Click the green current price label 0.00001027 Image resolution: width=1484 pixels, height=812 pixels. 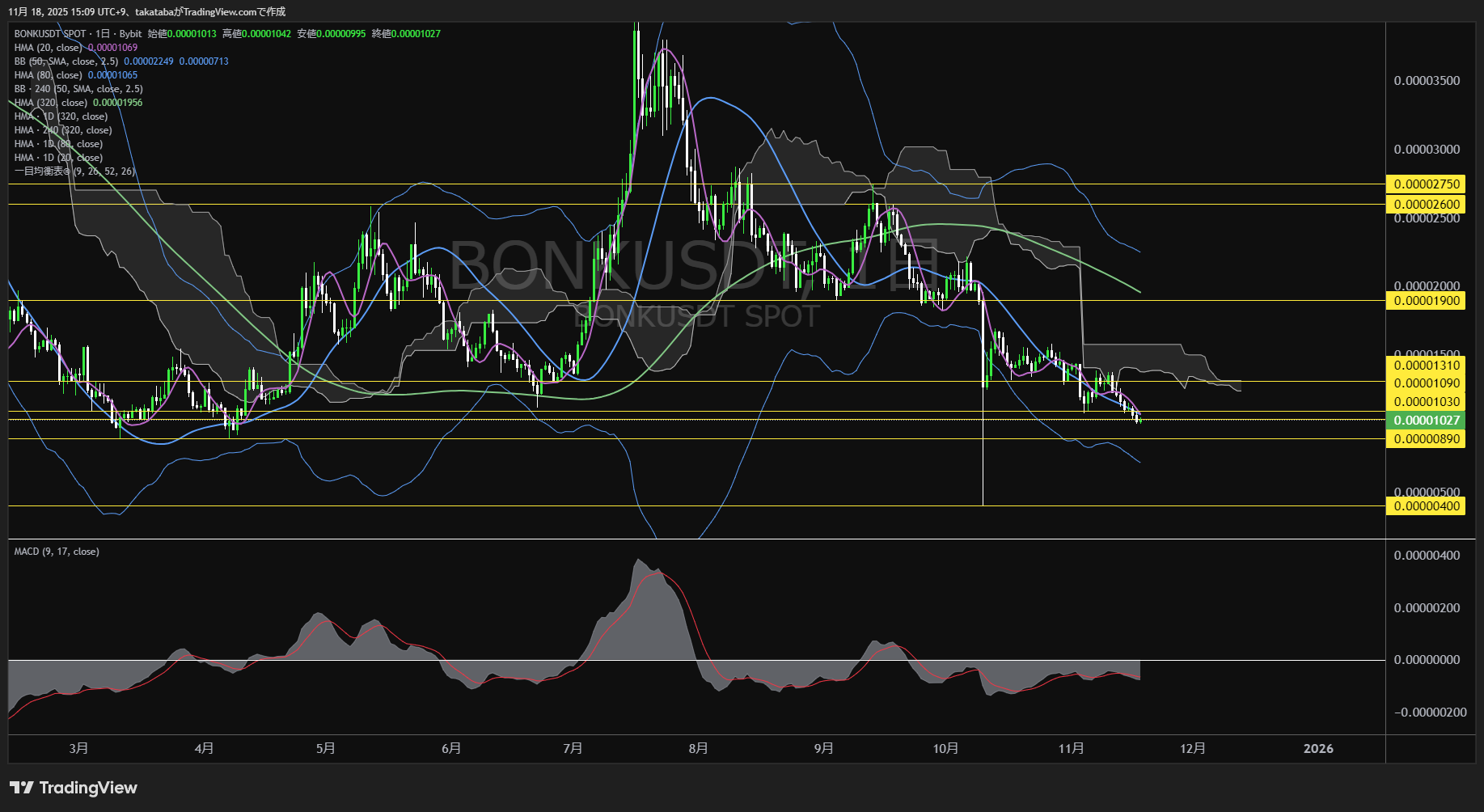(x=1426, y=421)
